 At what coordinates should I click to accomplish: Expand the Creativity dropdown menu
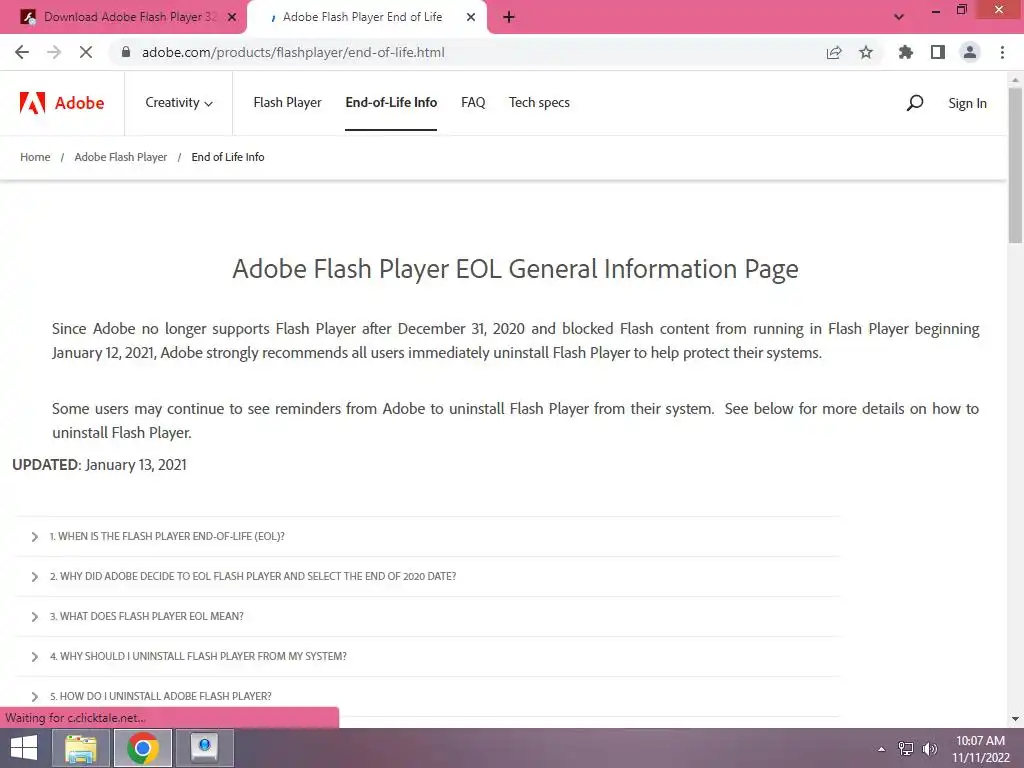[x=179, y=103]
